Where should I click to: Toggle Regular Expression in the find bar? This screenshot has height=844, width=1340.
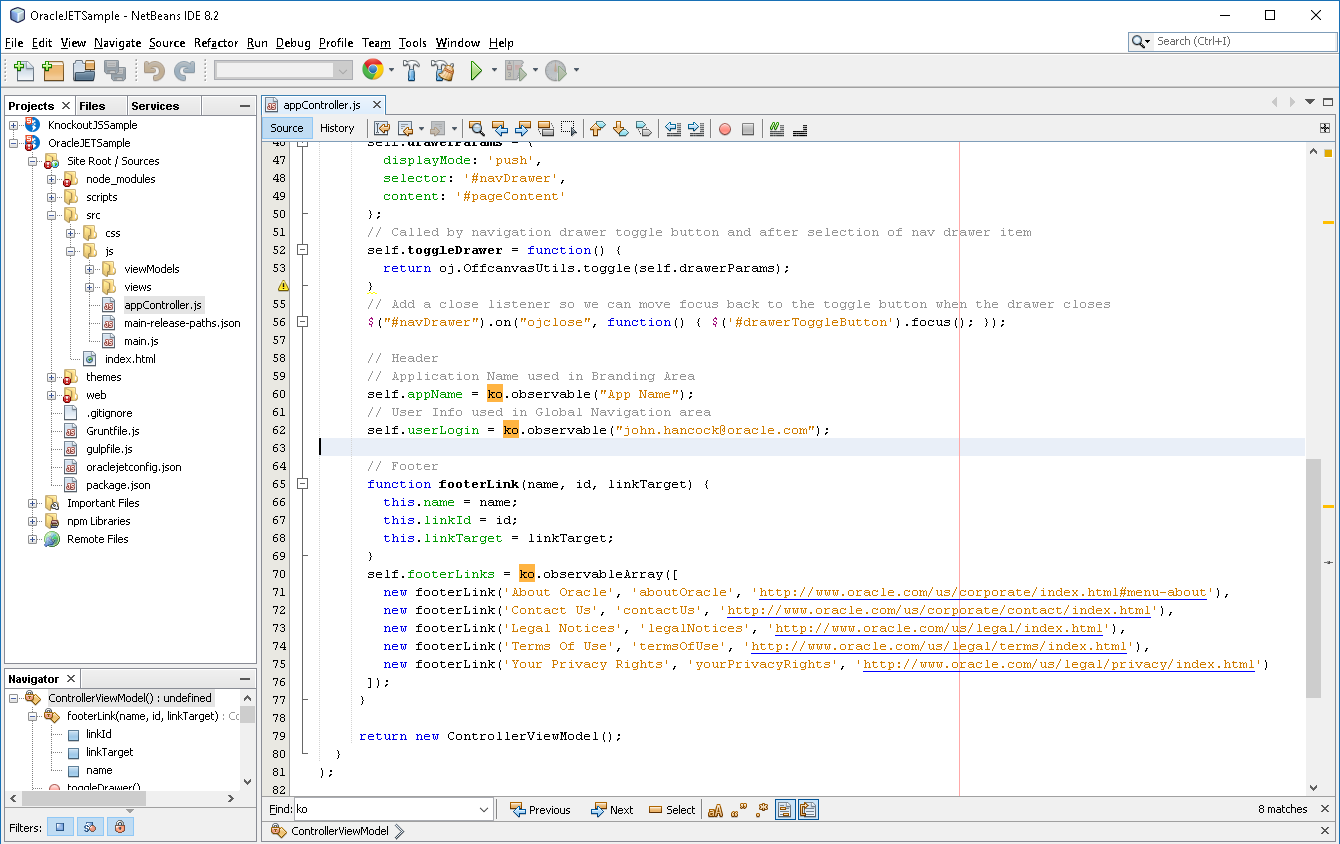[762, 810]
